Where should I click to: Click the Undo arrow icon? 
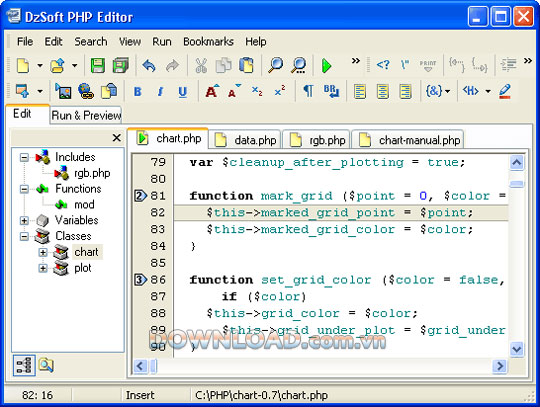pyautogui.click(x=149, y=65)
